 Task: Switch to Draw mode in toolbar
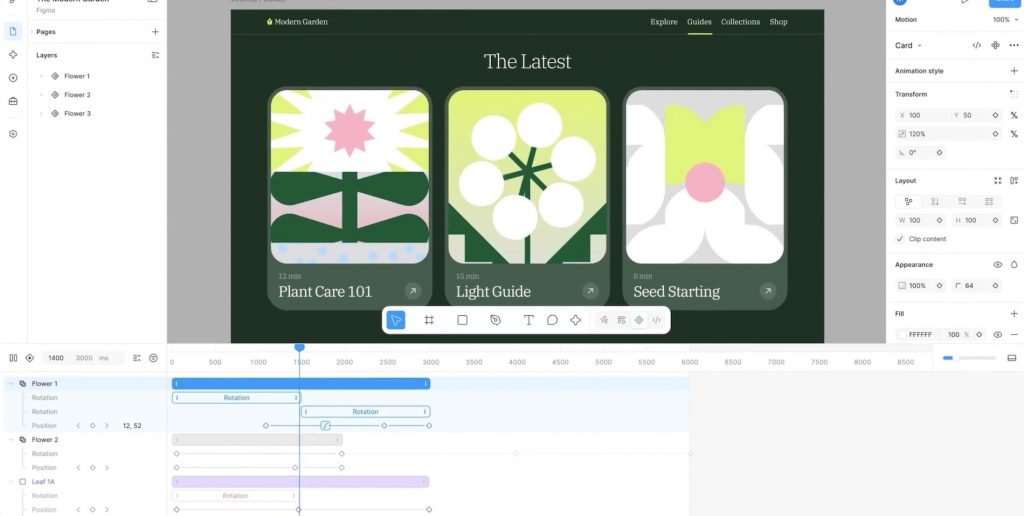pos(604,320)
